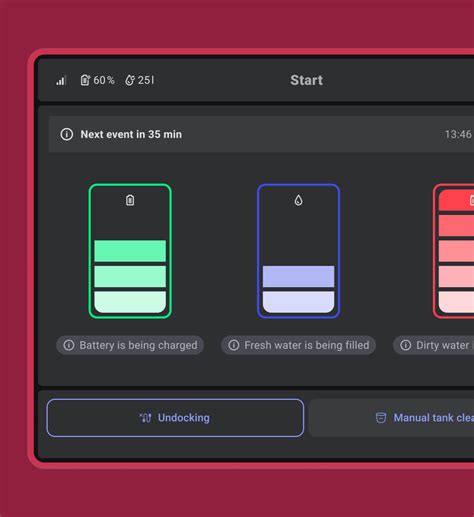Screen dimensions: 474x517
Task: Click the bottom pale green battery segment
Action: 130,302
